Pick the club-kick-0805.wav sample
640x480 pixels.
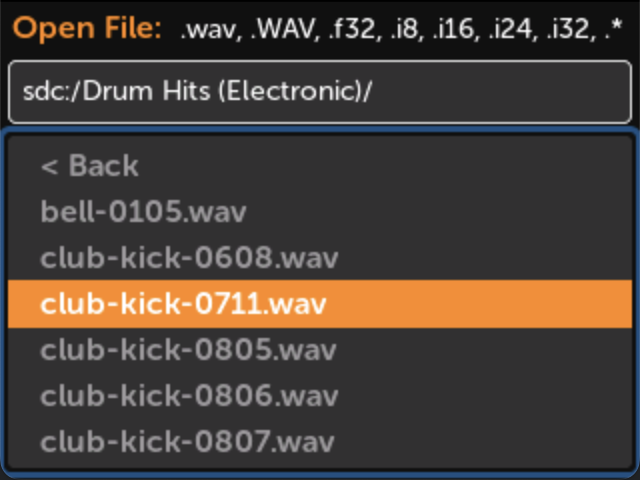pyautogui.click(x=320, y=350)
